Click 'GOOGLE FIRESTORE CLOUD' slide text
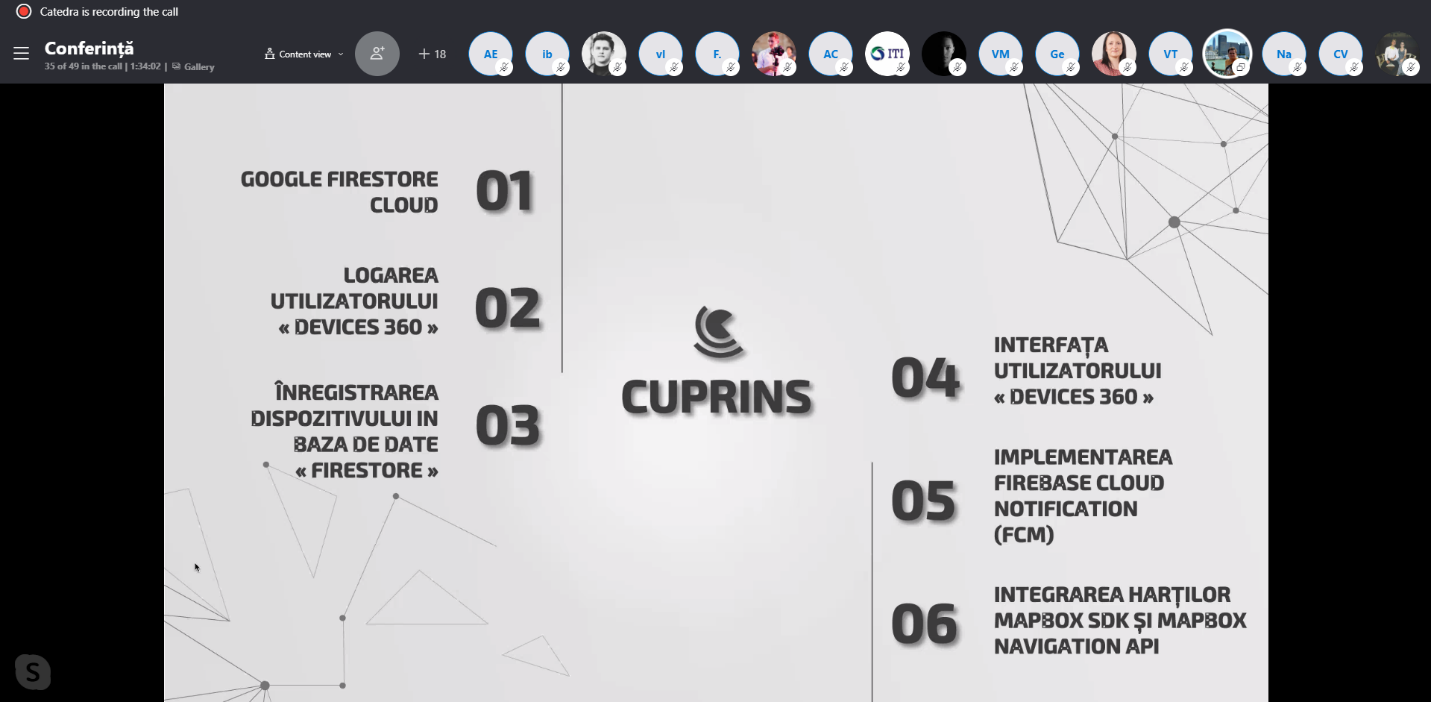 (x=339, y=192)
